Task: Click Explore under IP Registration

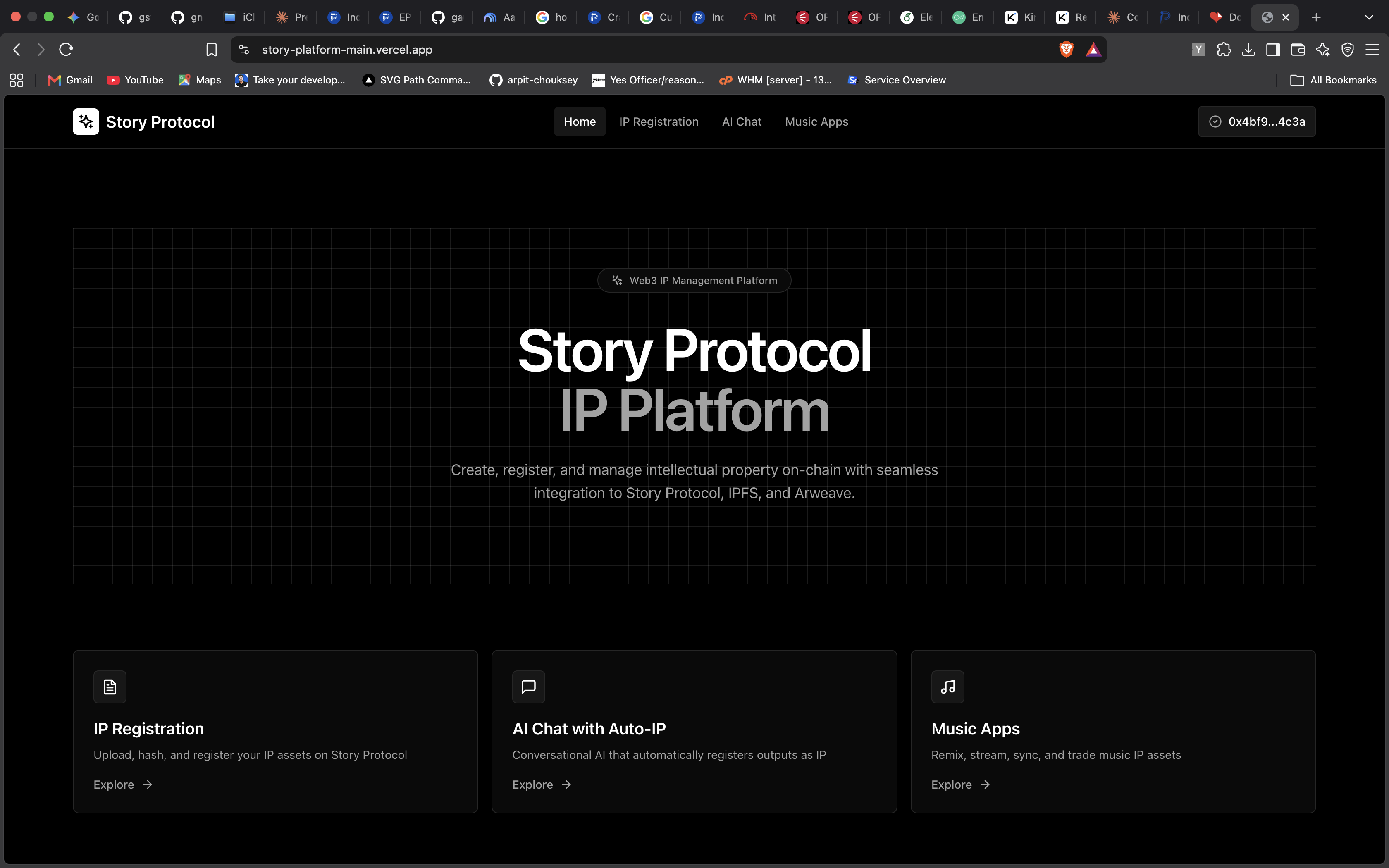Action: pyautogui.click(x=123, y=785)
